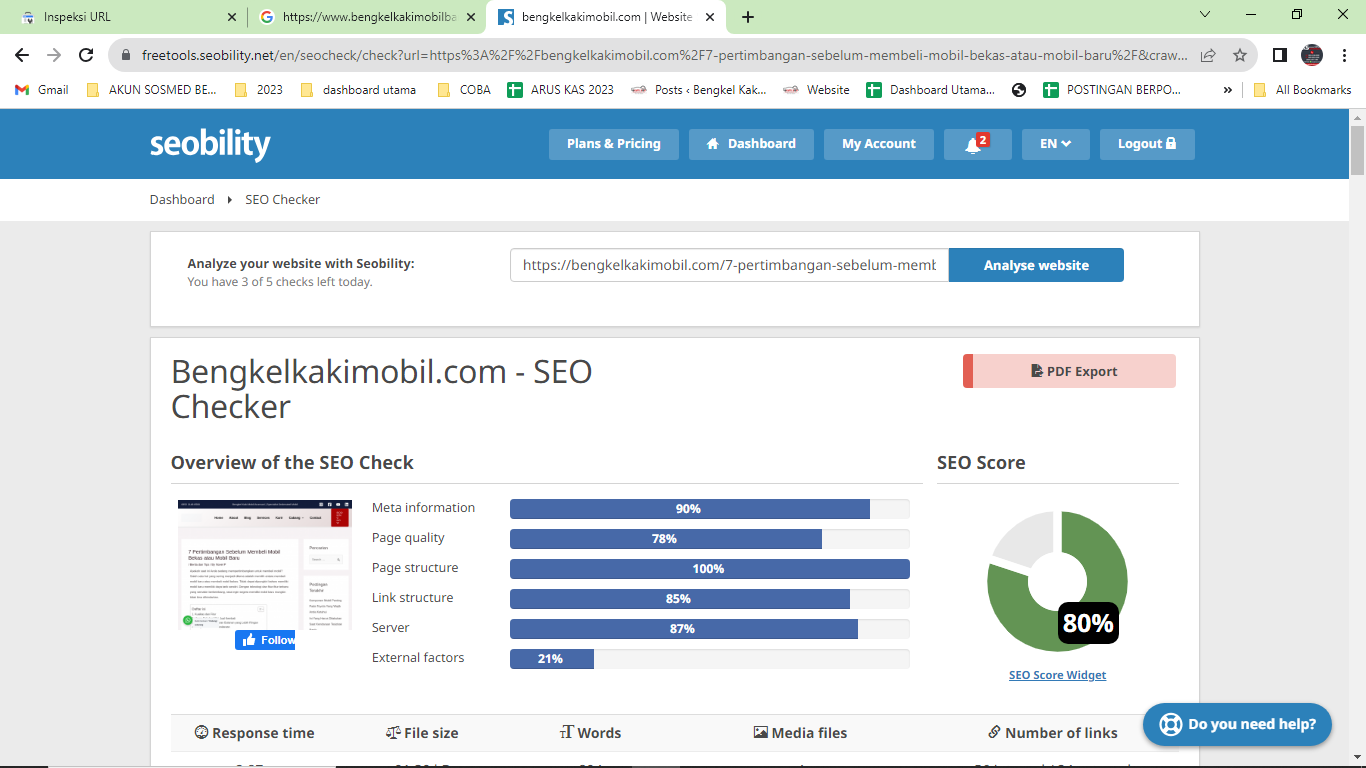The width and height of the screenshot is (1366, 768).
Task: Click the URL input field
Action: tap(729, 265)
